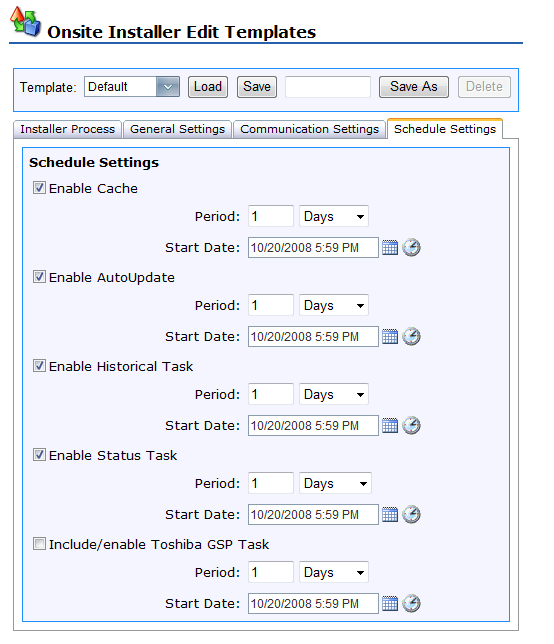Screen dimensions: 554x644
Task: Switch to the Installer Process tab
Action: 67,129
